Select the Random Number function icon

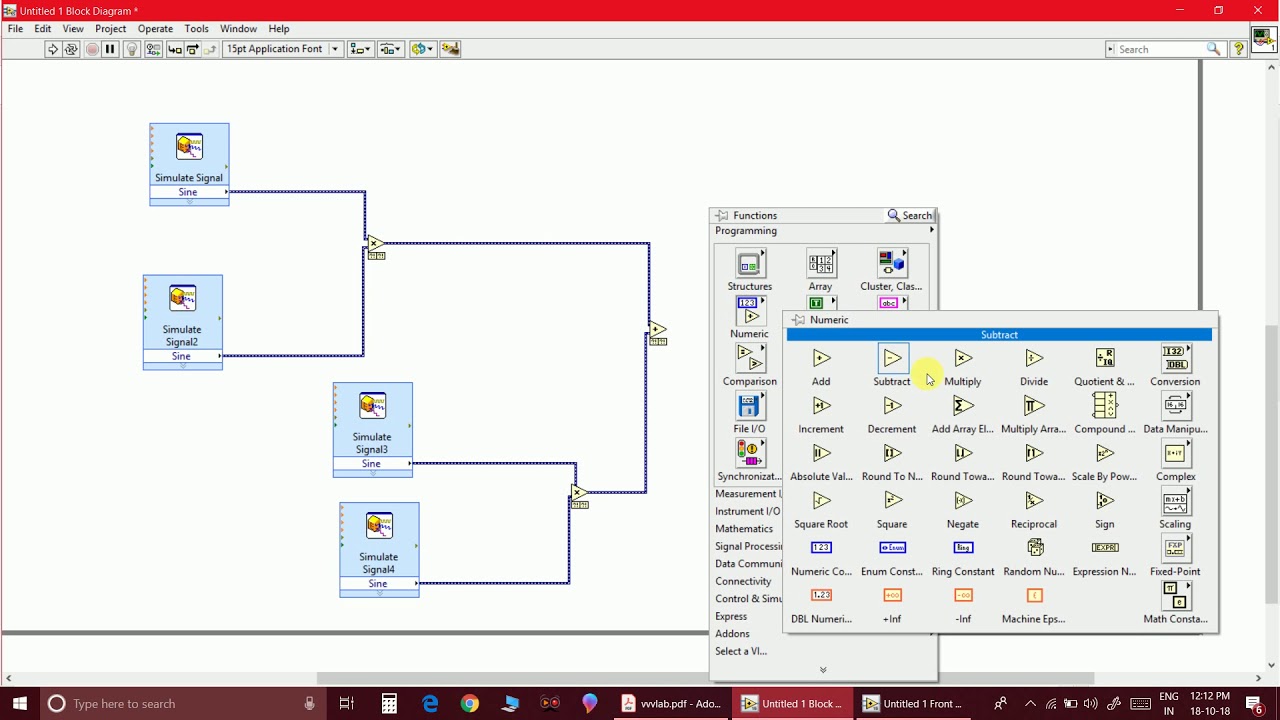1035,548
